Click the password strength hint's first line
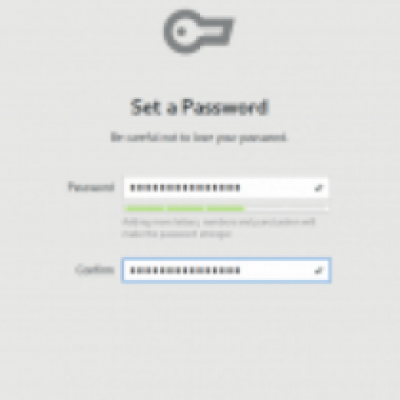Viewport: 400px width, 400px height. click(219, 222)
